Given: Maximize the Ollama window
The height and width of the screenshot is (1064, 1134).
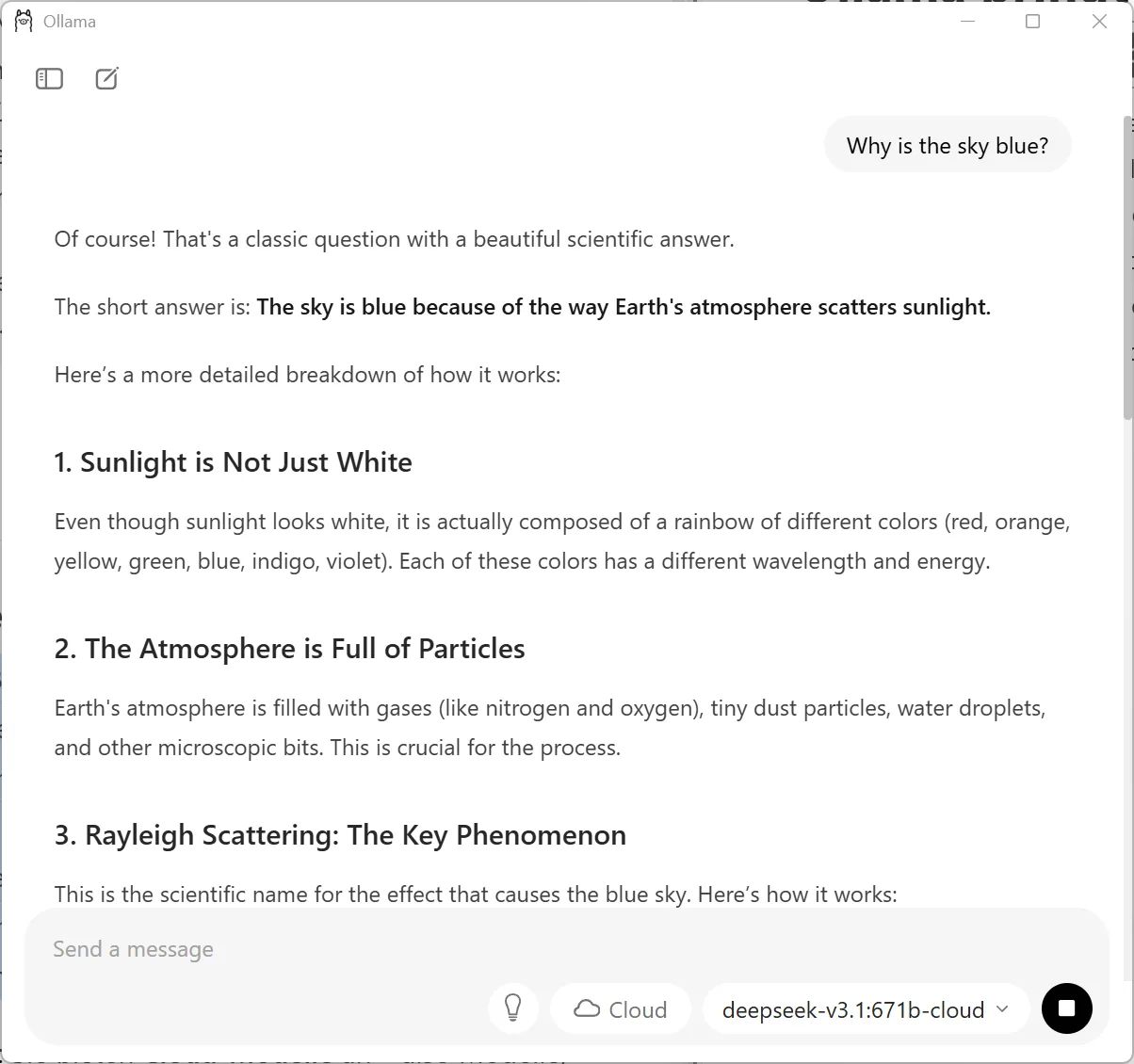Looking at the screenshot, I should tap(1033, 21).
